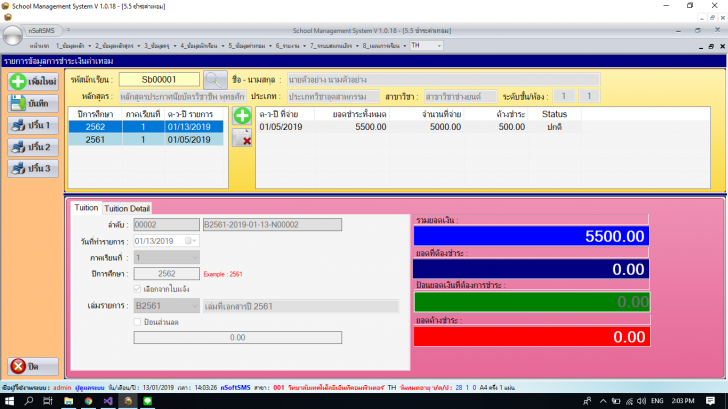
Task: Click the magnifier search icon beside student ID
Action: (x=215, y=80)
